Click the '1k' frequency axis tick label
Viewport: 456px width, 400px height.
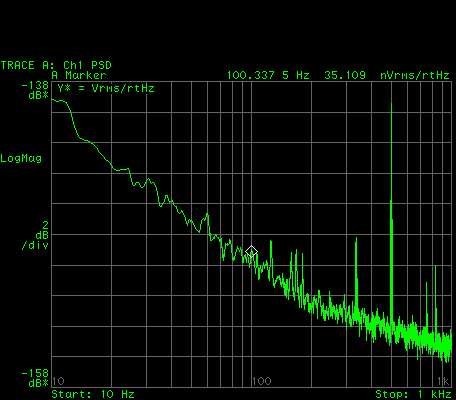point(443,381)
